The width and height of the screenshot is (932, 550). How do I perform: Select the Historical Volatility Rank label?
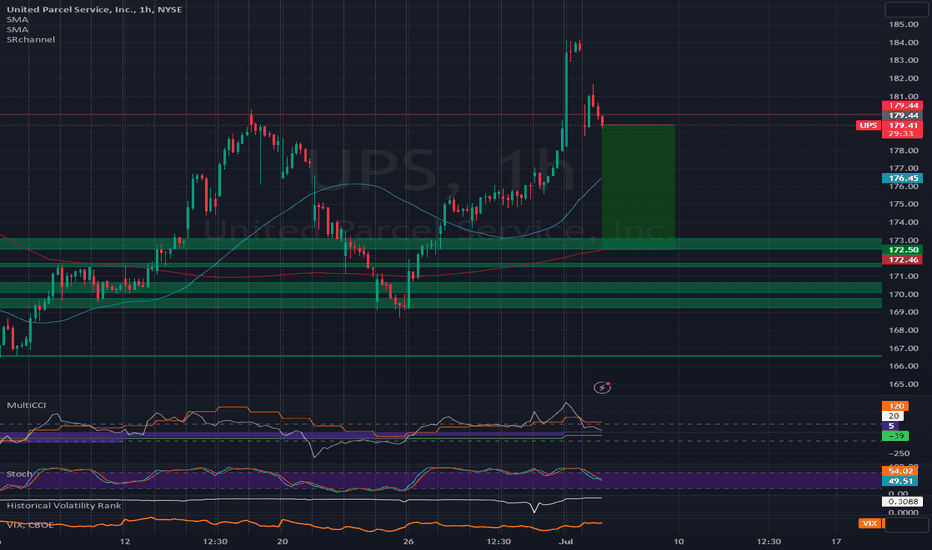64,505
